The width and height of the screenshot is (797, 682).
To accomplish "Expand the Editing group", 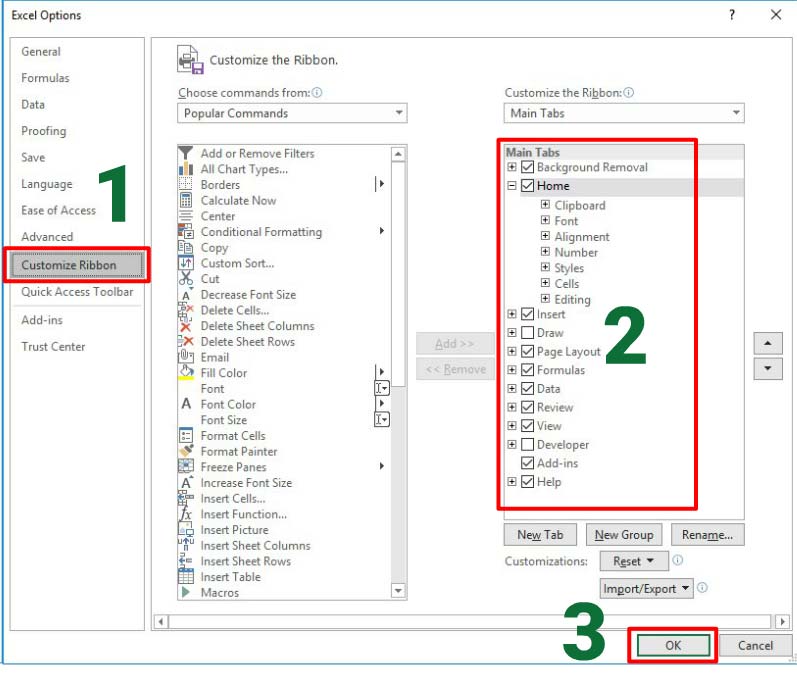I will click(x=545, y=299).
